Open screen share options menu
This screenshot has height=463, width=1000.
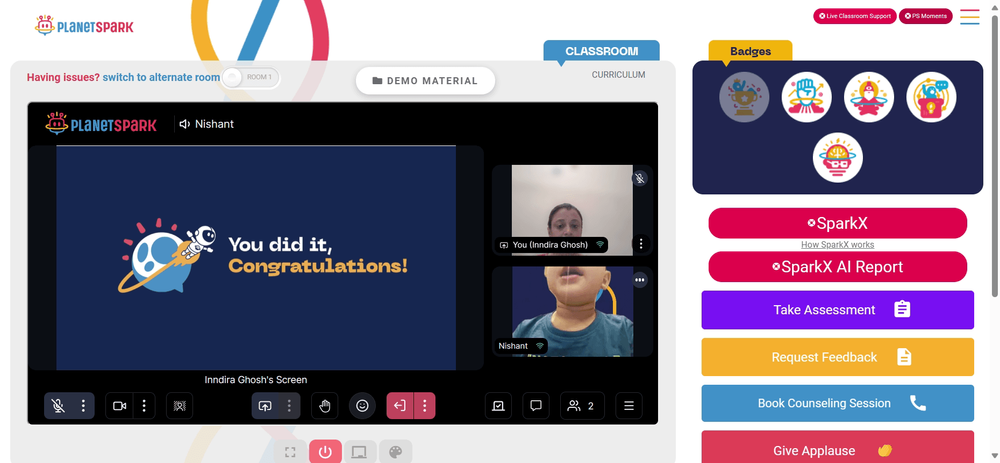(290, 406)
